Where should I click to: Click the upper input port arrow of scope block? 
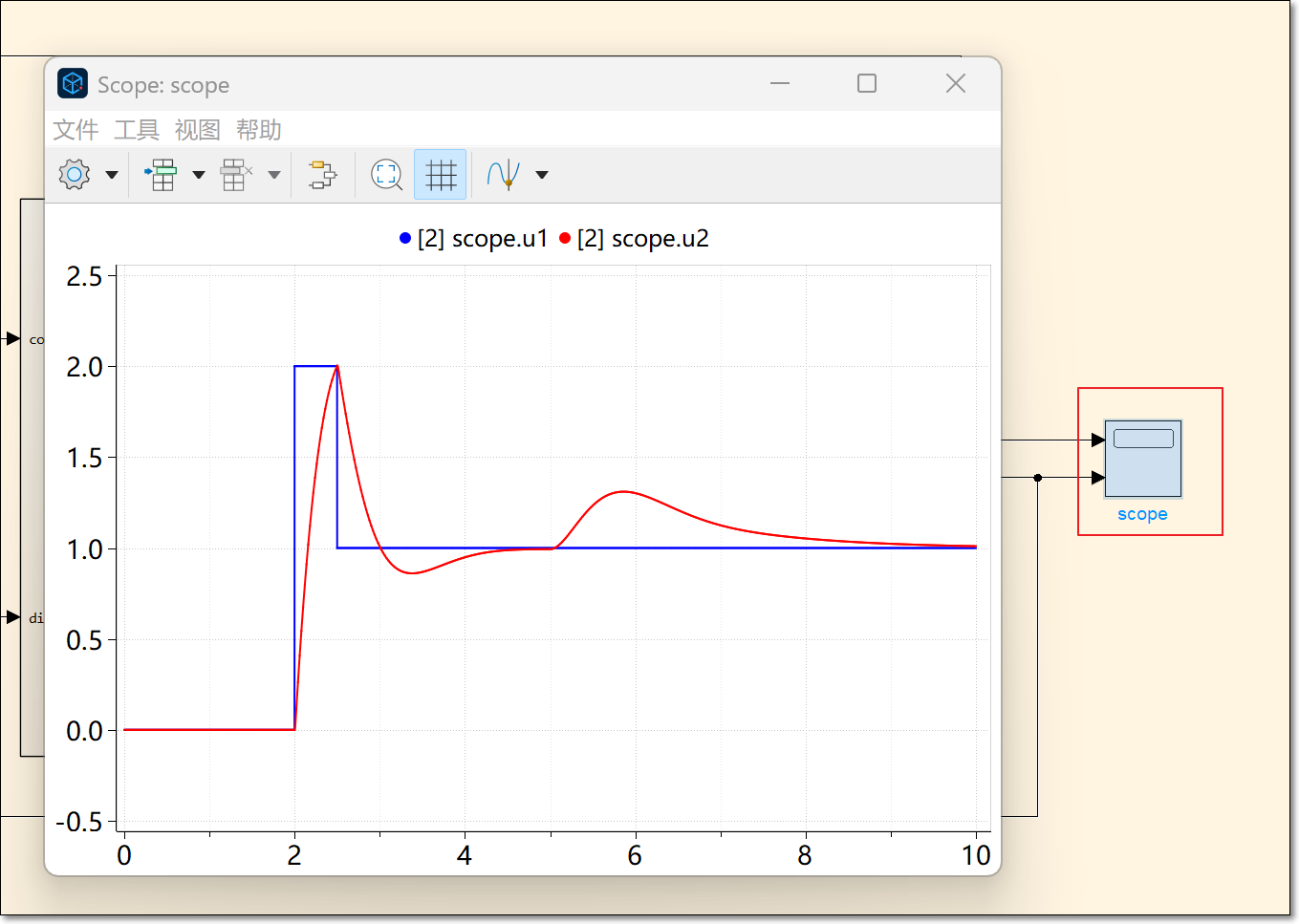click(x=1098, y=441)
